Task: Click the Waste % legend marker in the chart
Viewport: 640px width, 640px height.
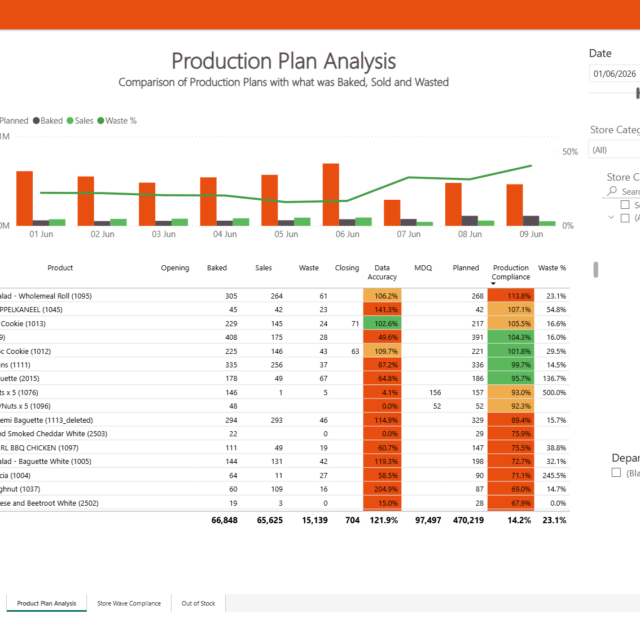Action: point(100,121)
